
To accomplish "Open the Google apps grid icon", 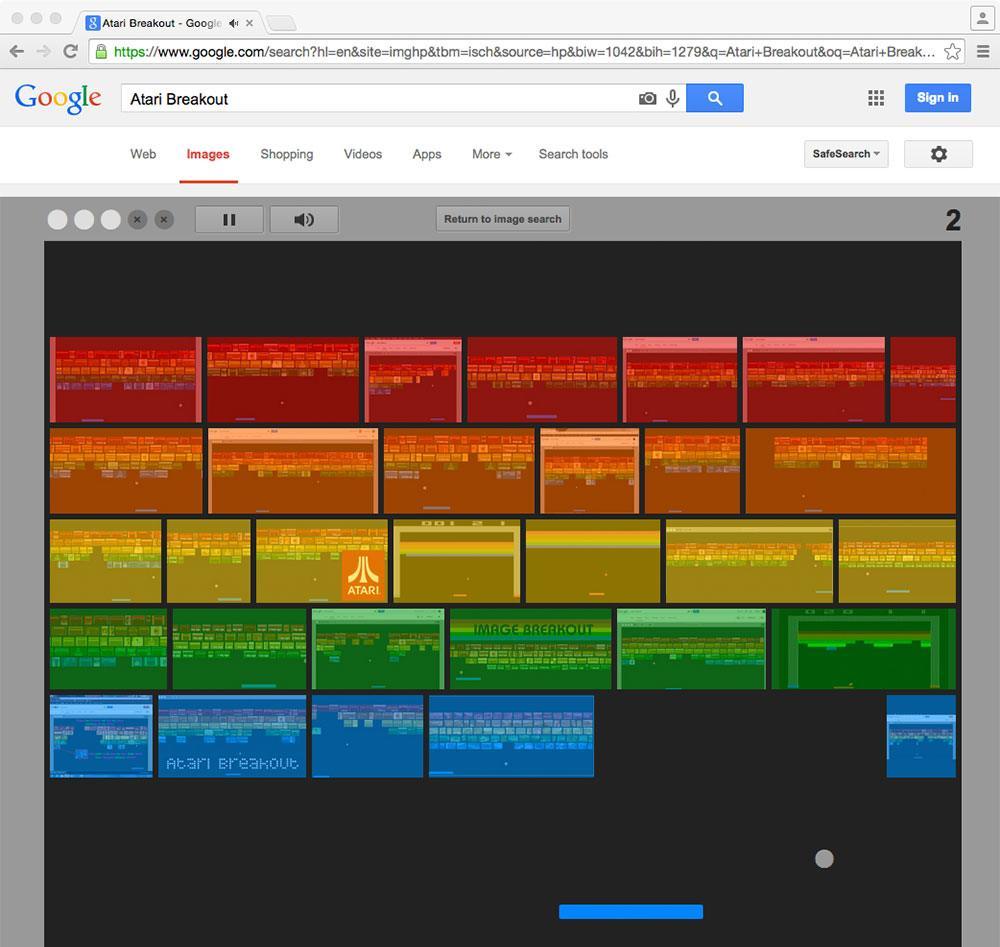I will pyautogui.click(x=876, y=98).
